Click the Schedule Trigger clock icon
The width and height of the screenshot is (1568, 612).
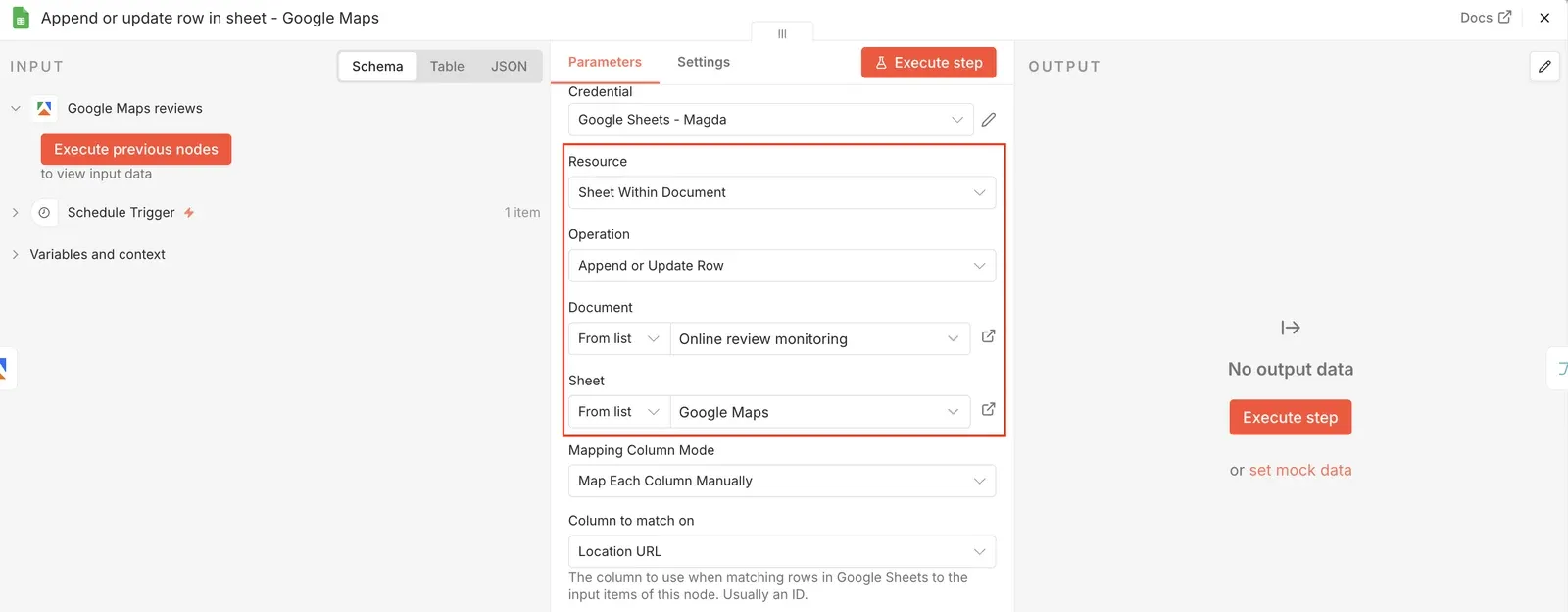pos(44,212)
